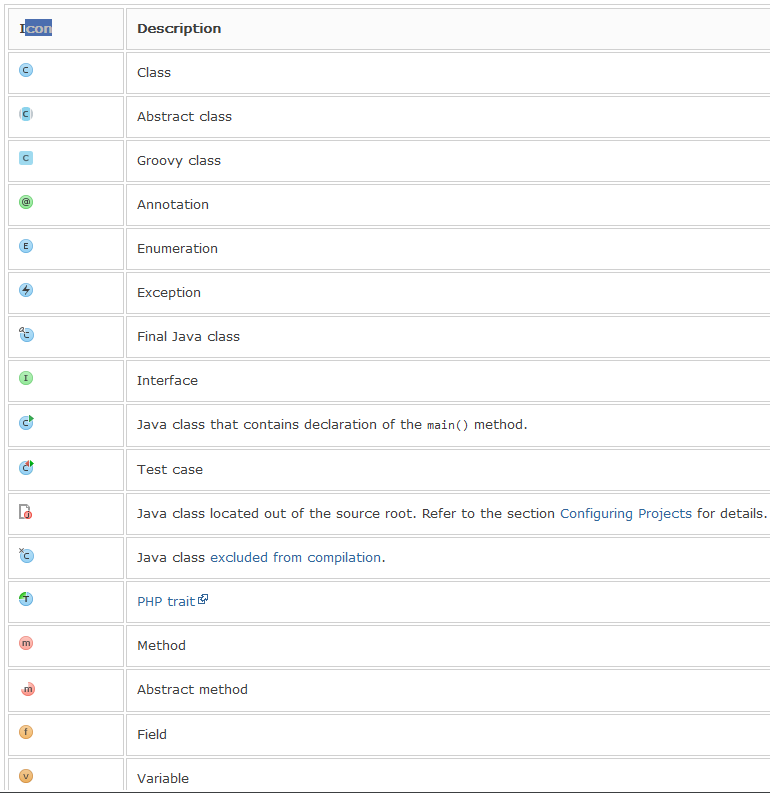Click the out-of-source-root Java class icon
The image size is (770, 793).
(25, 511)
